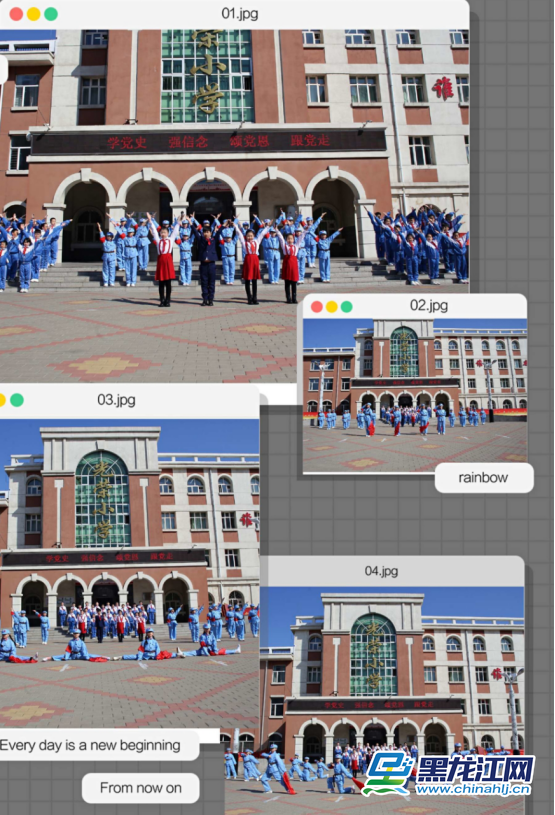Select the 04.jpg title text
Image resolution: width=555 pixels, height=815 pixels.
pos(381,571)
